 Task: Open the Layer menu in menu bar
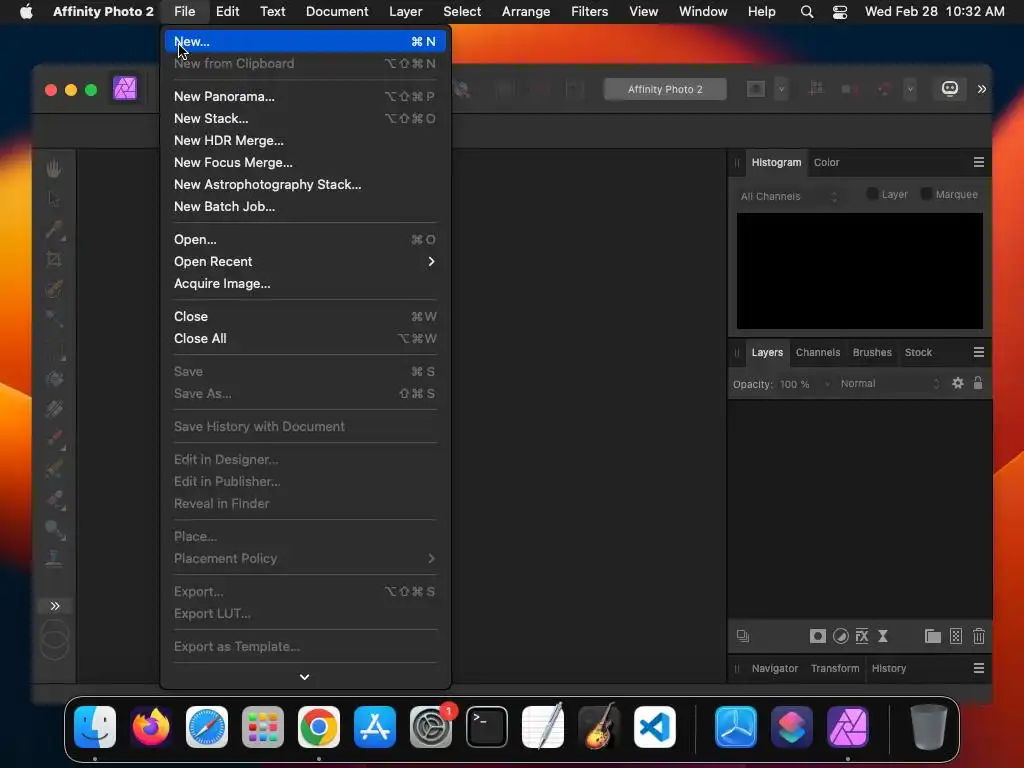coord(406,11)
